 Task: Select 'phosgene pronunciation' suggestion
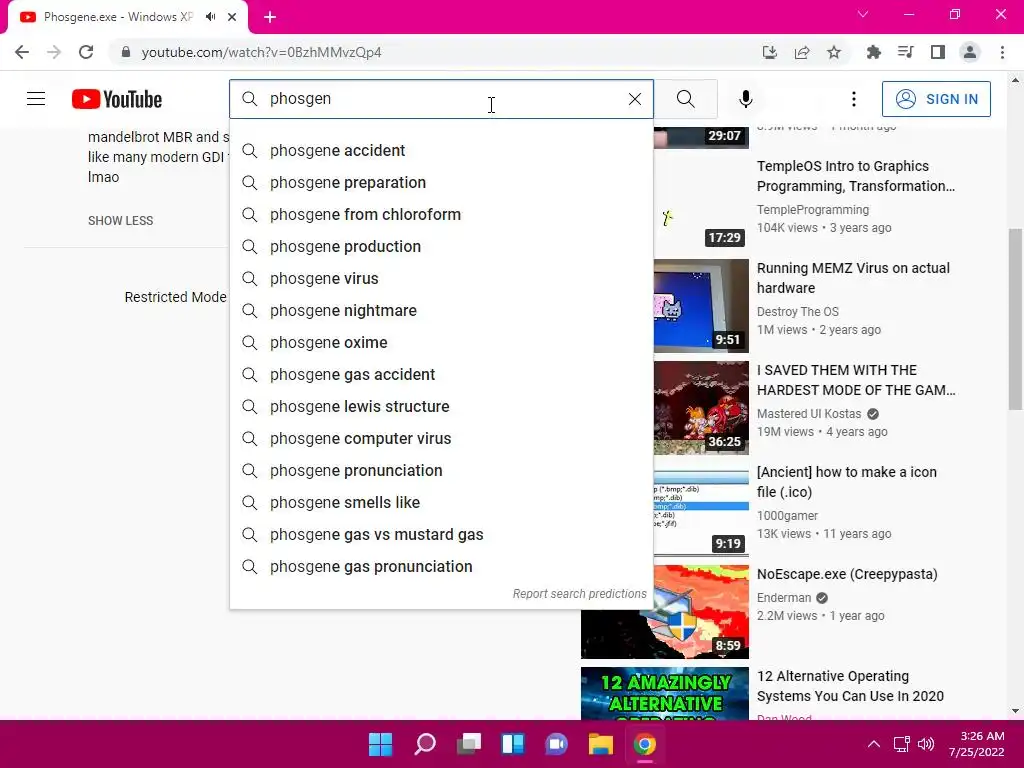tap(441, 470)
